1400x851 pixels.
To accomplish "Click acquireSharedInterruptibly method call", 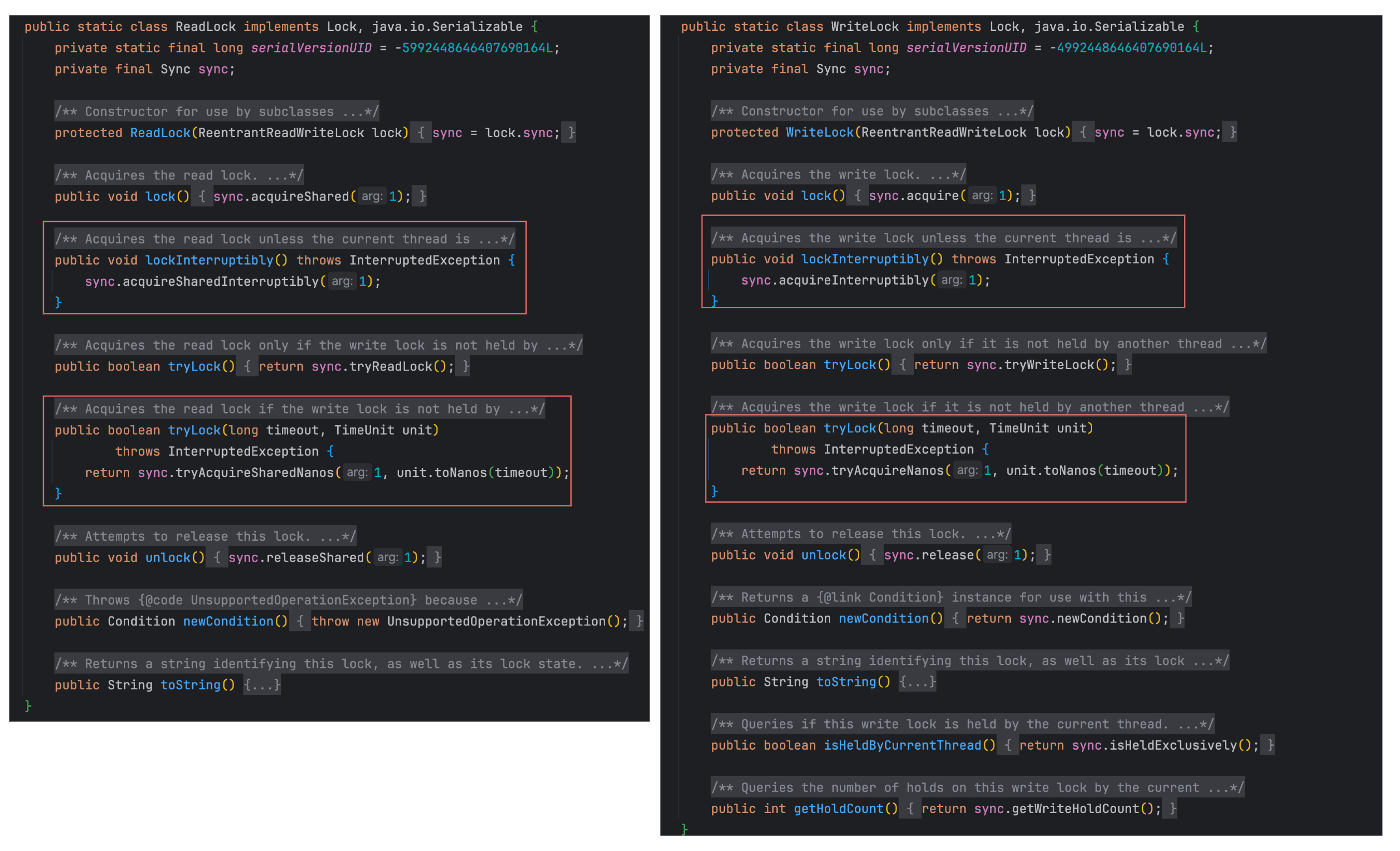I will tap(221, 281).
